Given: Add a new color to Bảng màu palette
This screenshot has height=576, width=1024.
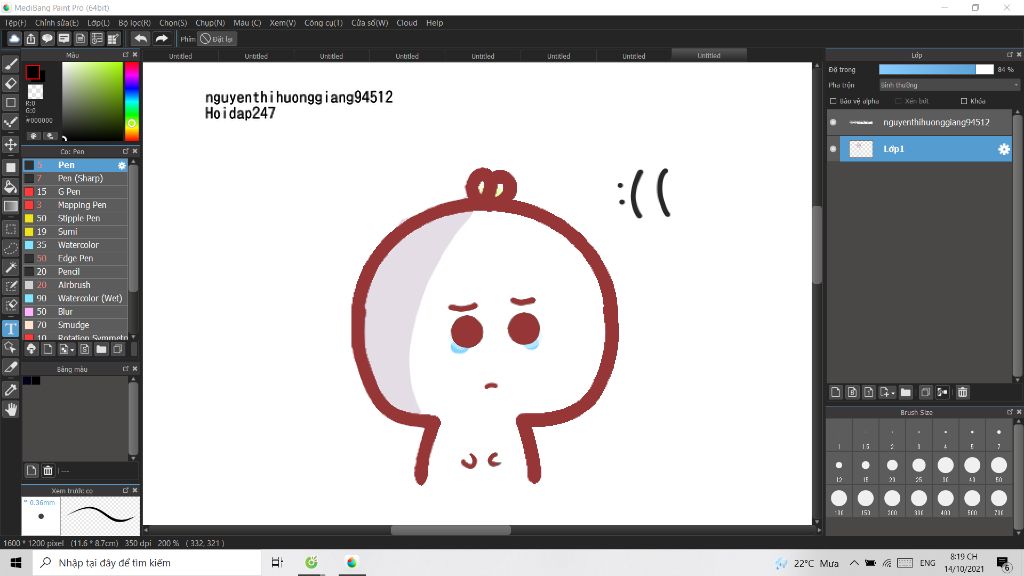Looking at the screenshot, I should [31, 470].
